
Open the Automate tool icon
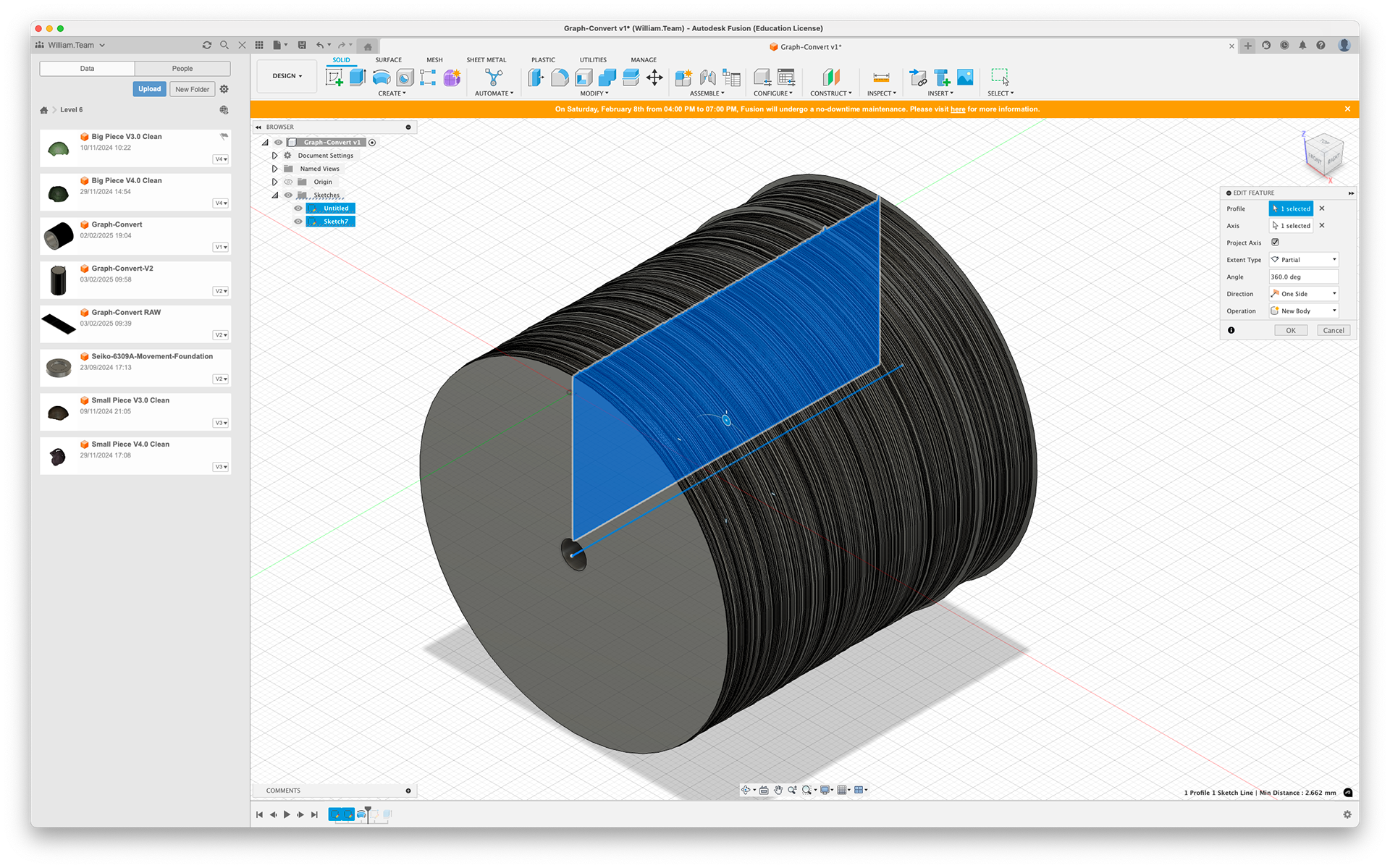pyautogui.click(x=494, y=77)
